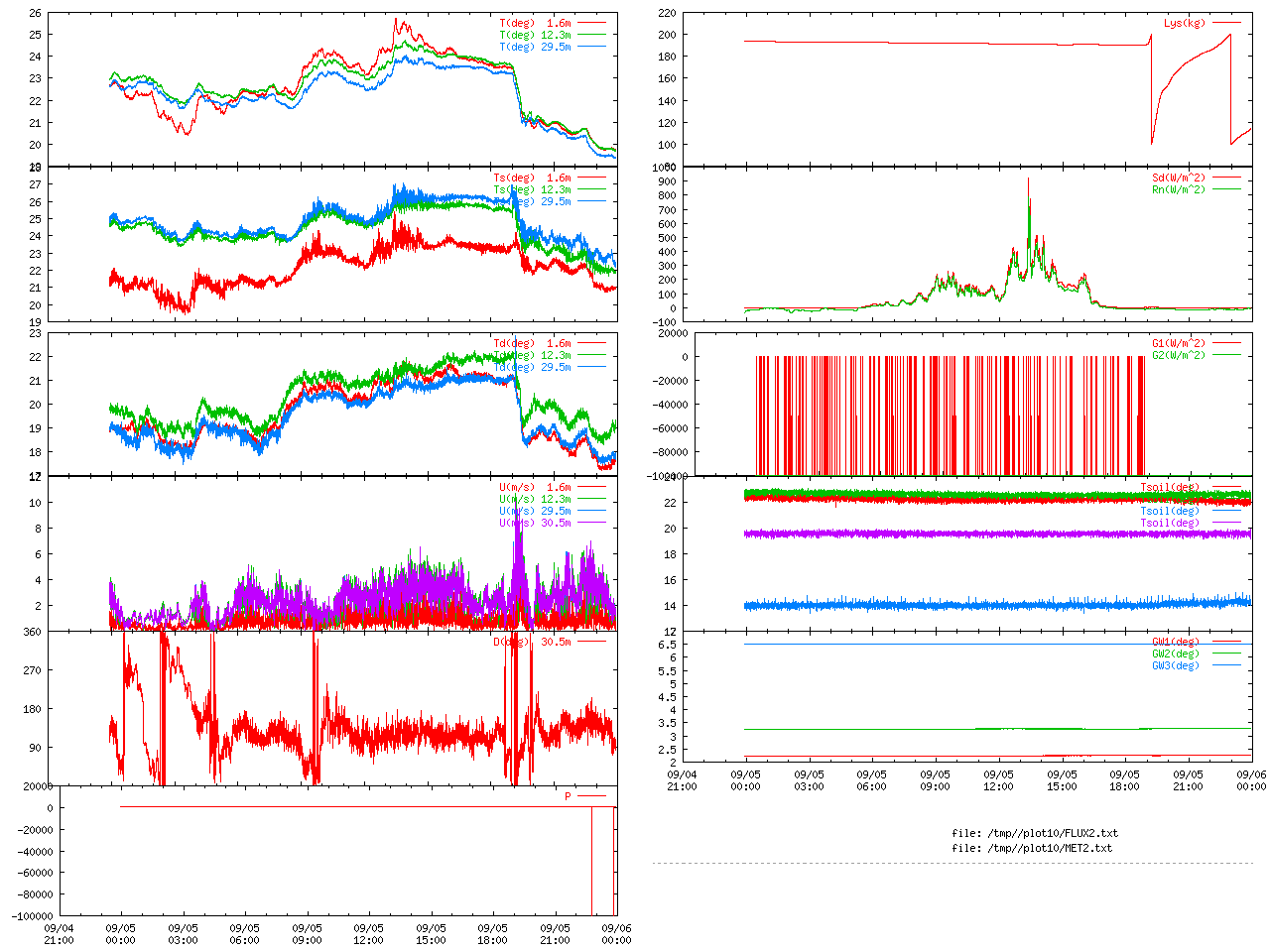
Task: Click the blue 'GW3(deg)' legend label
Action: 1176,666
